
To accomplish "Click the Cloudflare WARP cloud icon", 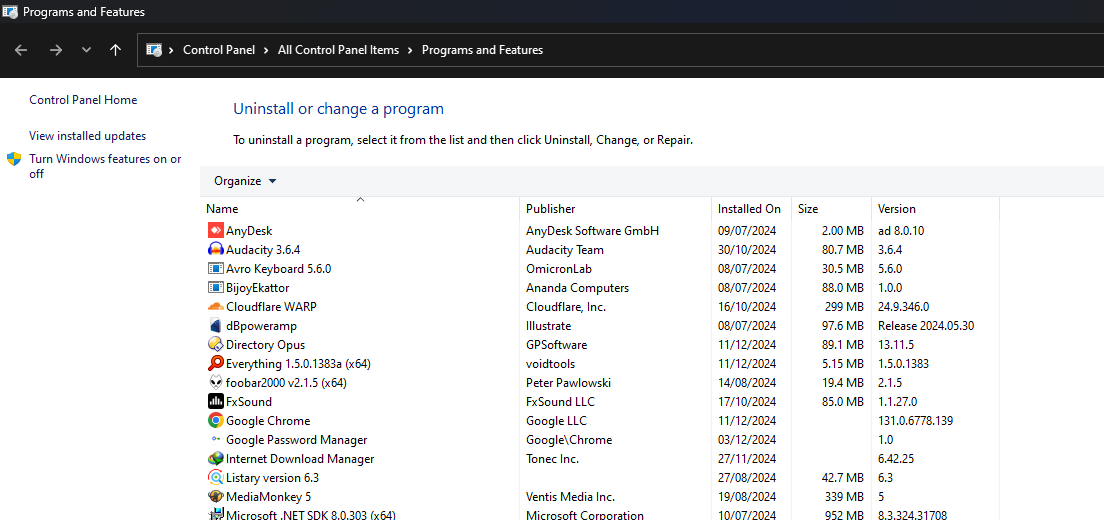I will (215, 307).
